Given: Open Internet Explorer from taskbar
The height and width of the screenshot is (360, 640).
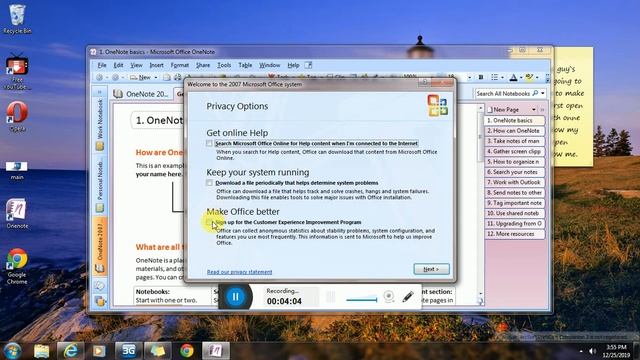Looking at the screenshot, I should click(70, 351).
